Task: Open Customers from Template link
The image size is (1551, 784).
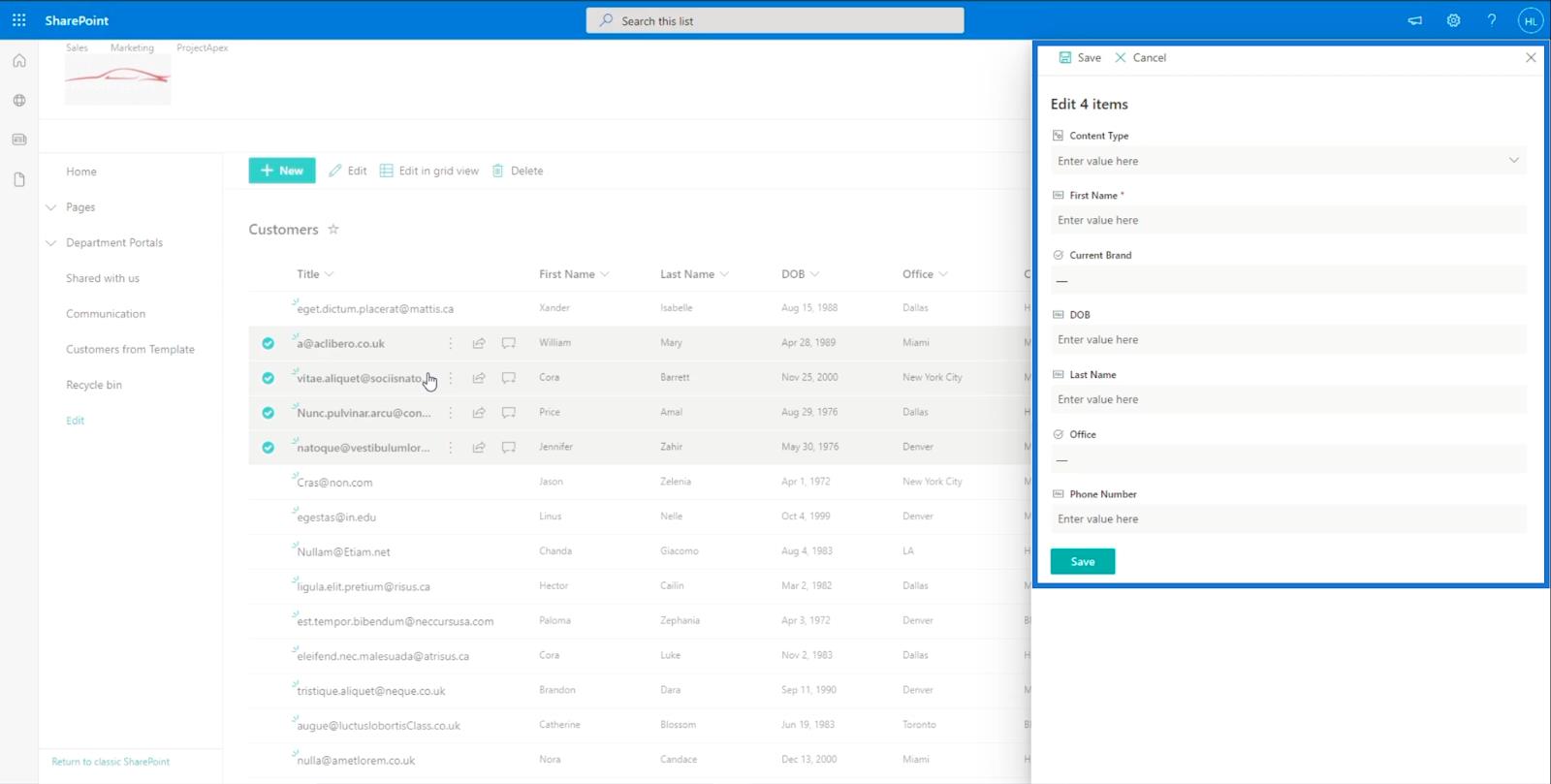Action: 130,350
